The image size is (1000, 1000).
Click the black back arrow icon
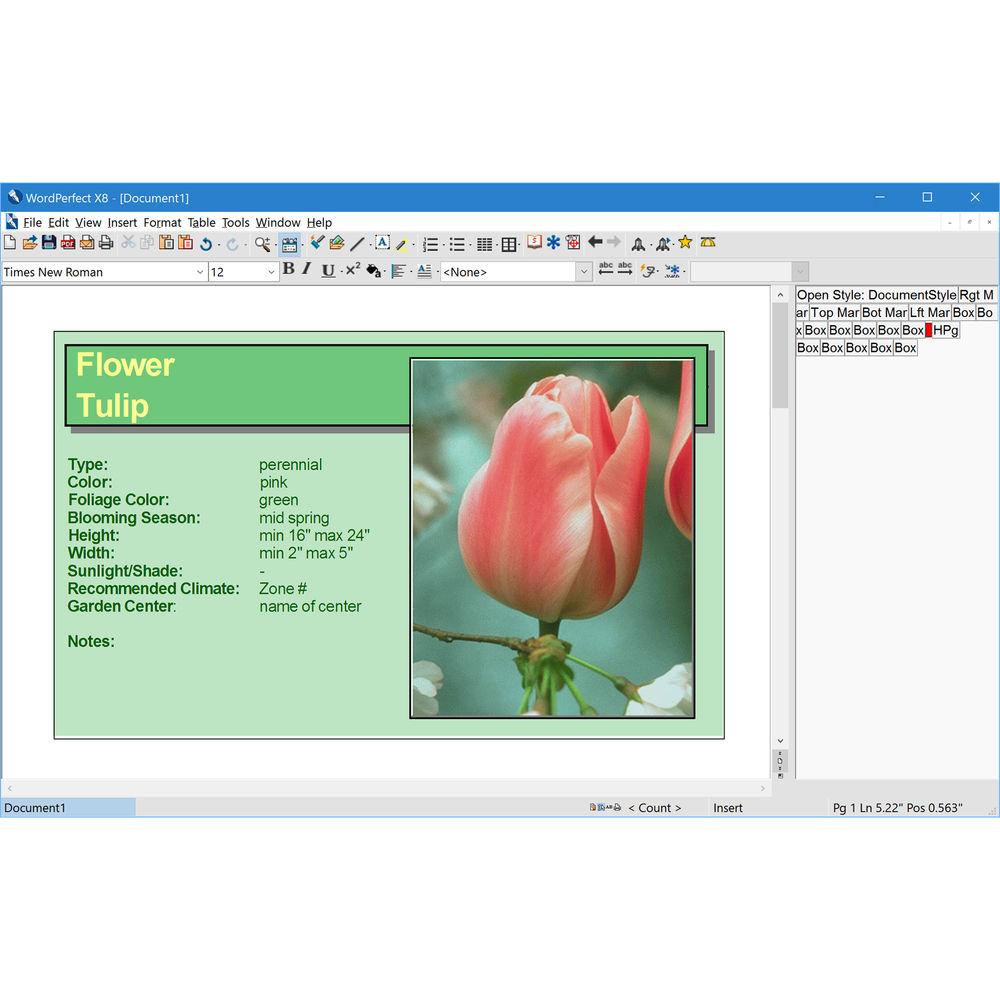pyautogui.click(x=595, y=243)
